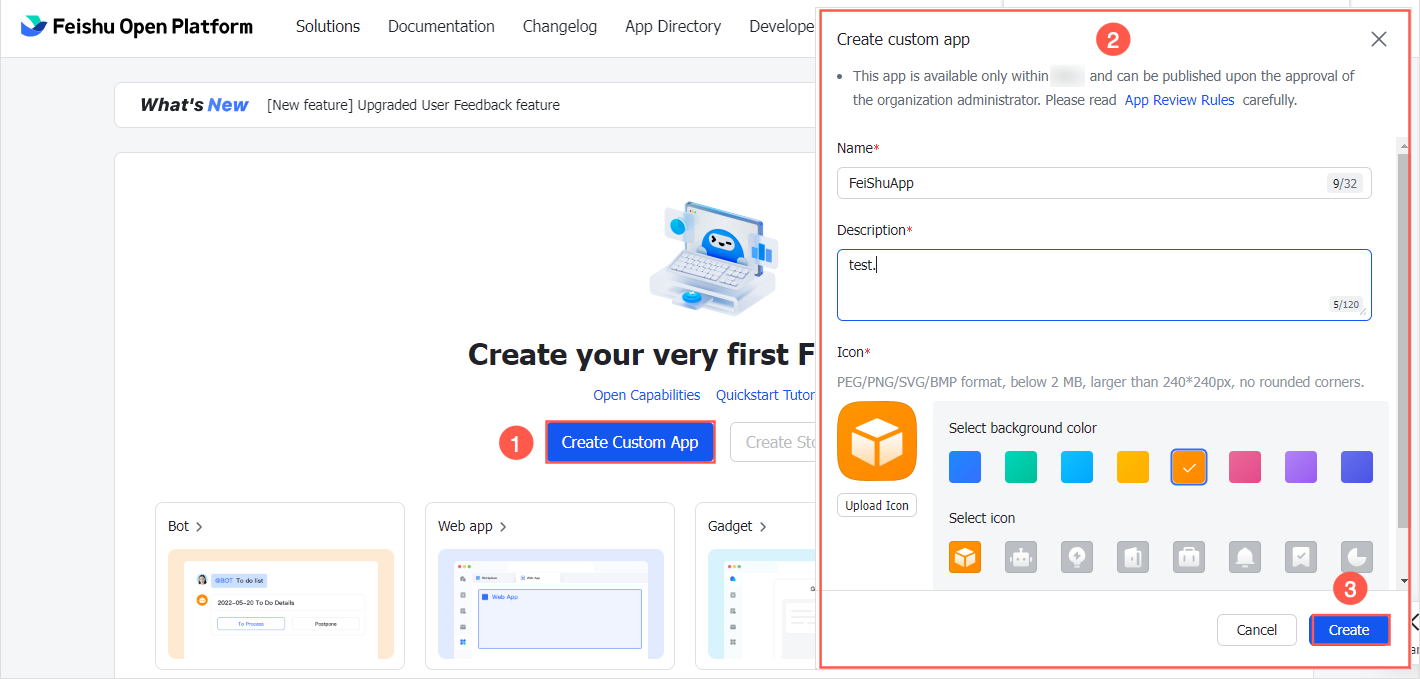Screen dimensions: 1420x679
Task: Open the Open Capabilities link
Action: [647, 395]
